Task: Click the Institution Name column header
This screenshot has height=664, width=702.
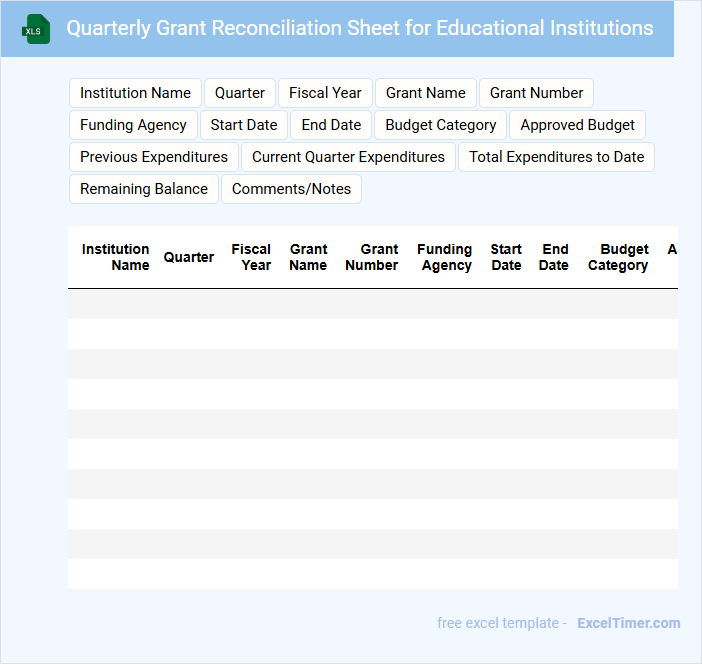Action: 116,257
